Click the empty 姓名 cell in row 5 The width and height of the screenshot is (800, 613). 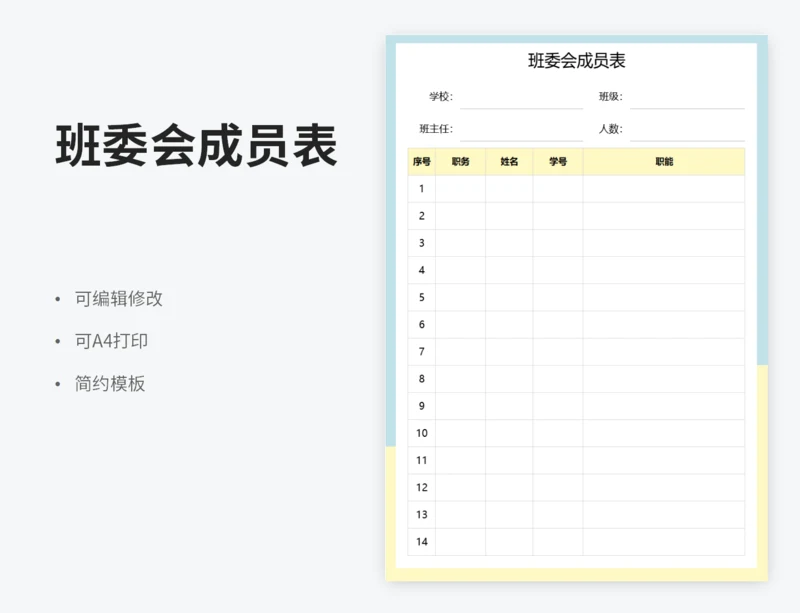(x=509, y=297)
